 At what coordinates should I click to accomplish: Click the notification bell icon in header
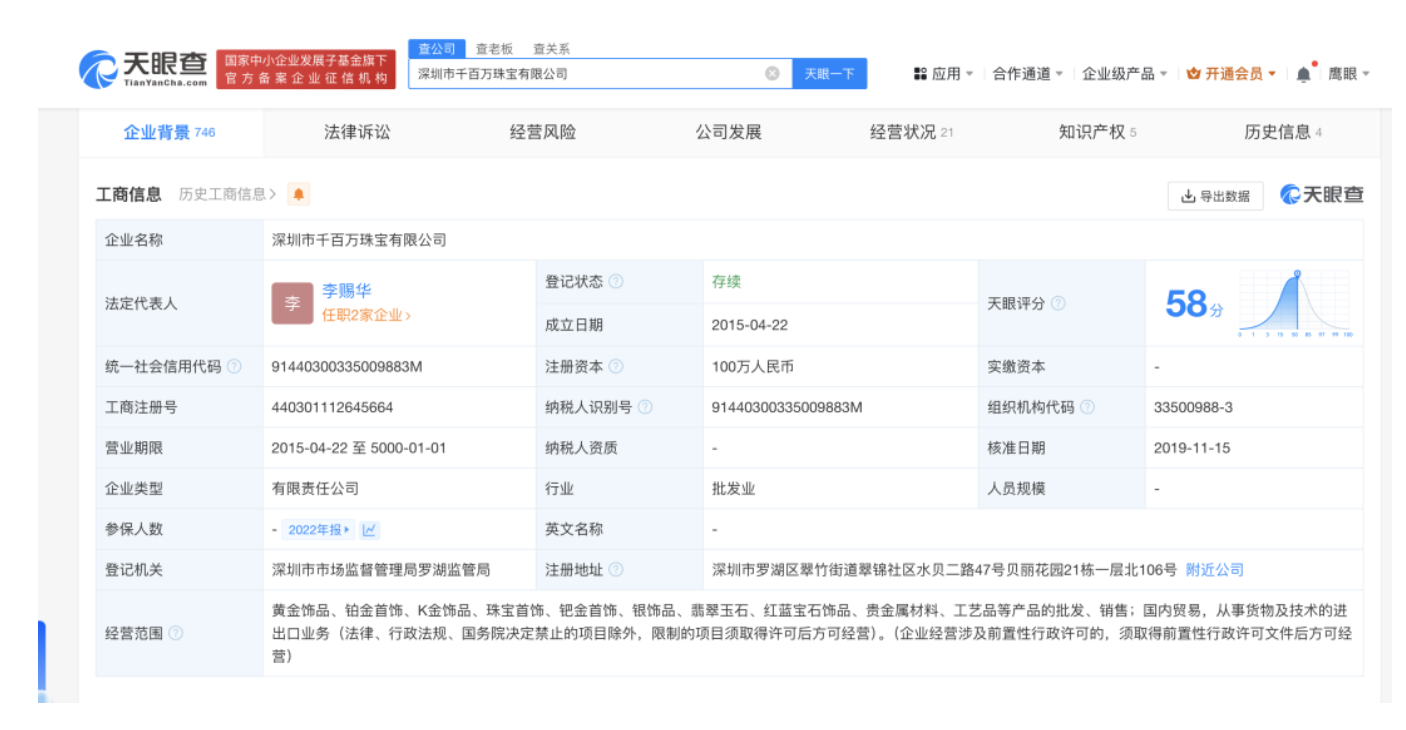coord(1303,74)
